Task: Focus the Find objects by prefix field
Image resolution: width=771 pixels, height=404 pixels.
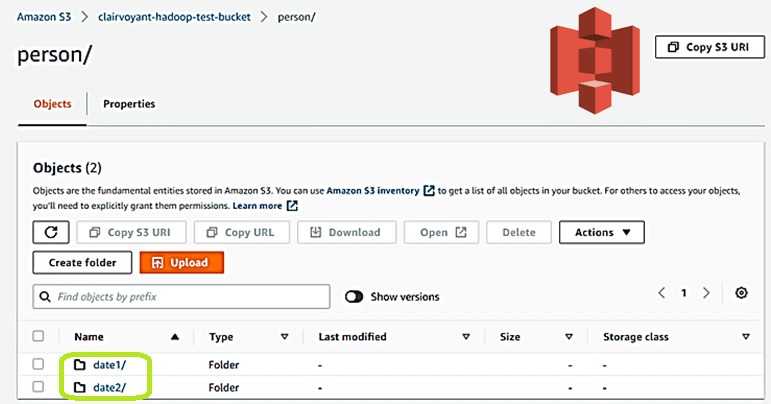Action: click(181, 296)
